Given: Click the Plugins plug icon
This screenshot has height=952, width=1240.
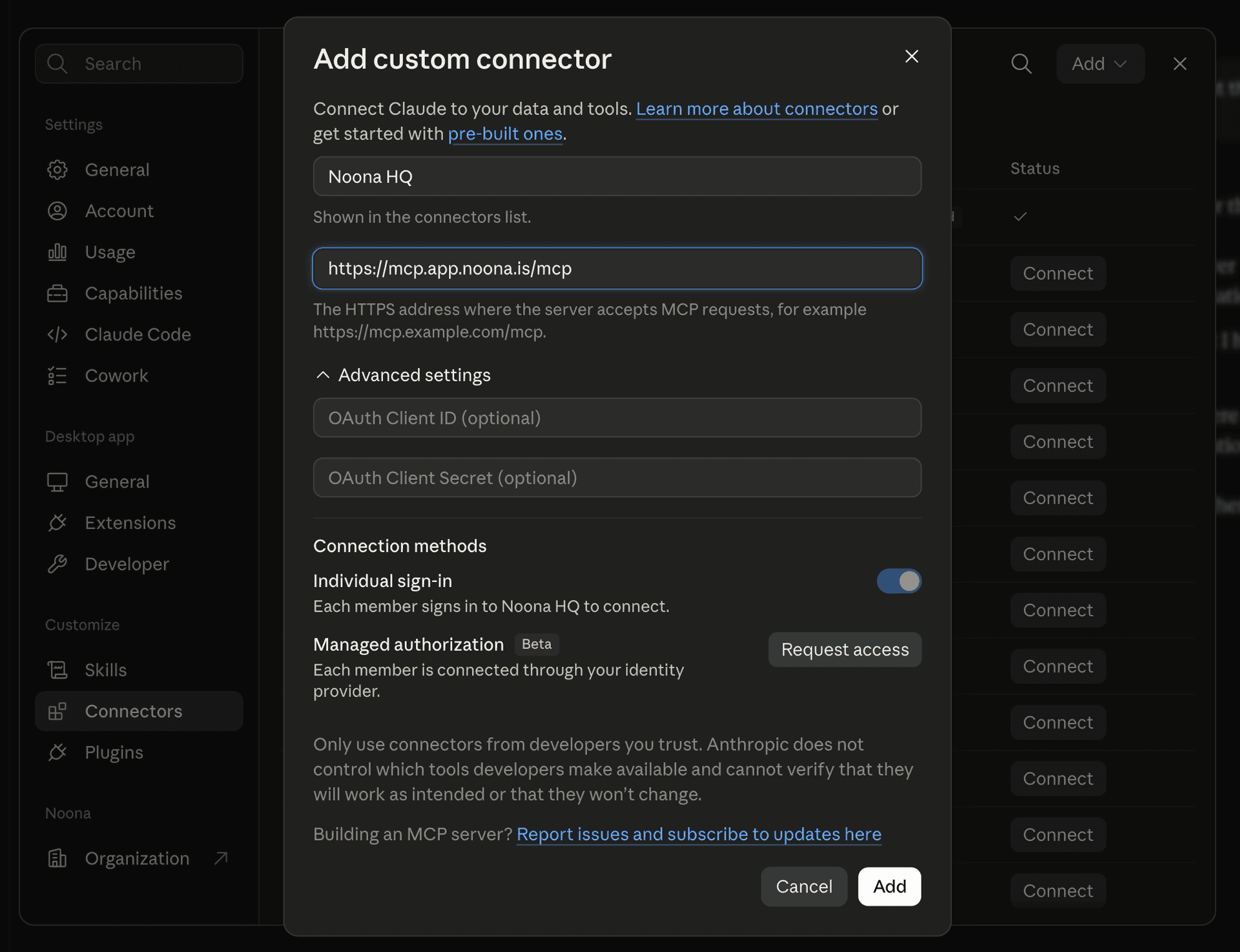Looking at the screenshot, I should [x=57, y=752].
